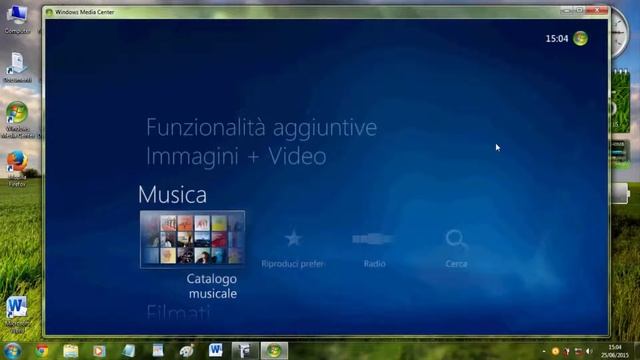Click the green Media Center logo by the clock
This screenshot has height=360, width=640.
(580, 38)
